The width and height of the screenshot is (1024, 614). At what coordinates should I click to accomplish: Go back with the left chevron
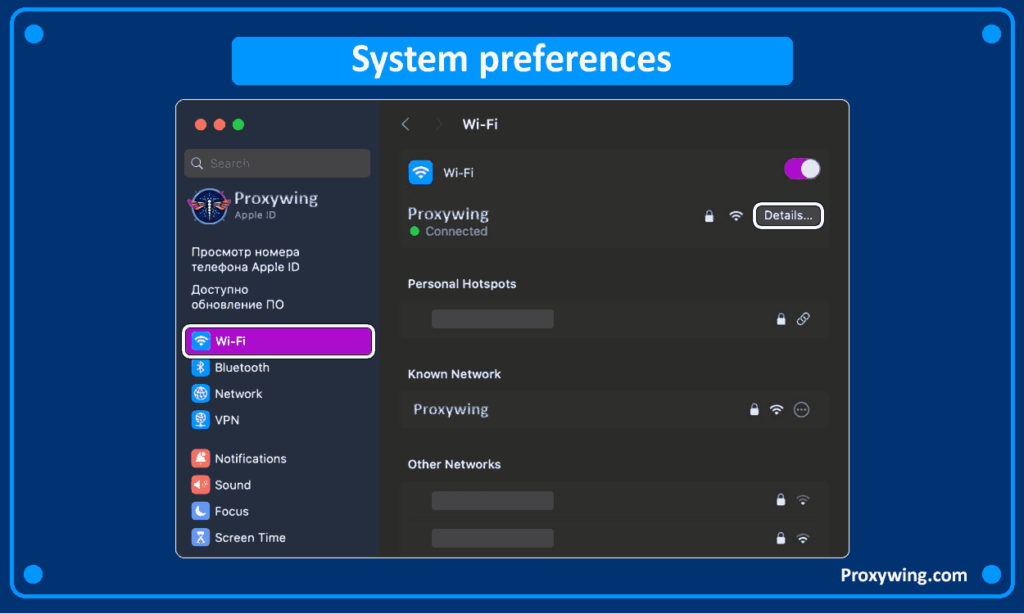click(406, 124)
